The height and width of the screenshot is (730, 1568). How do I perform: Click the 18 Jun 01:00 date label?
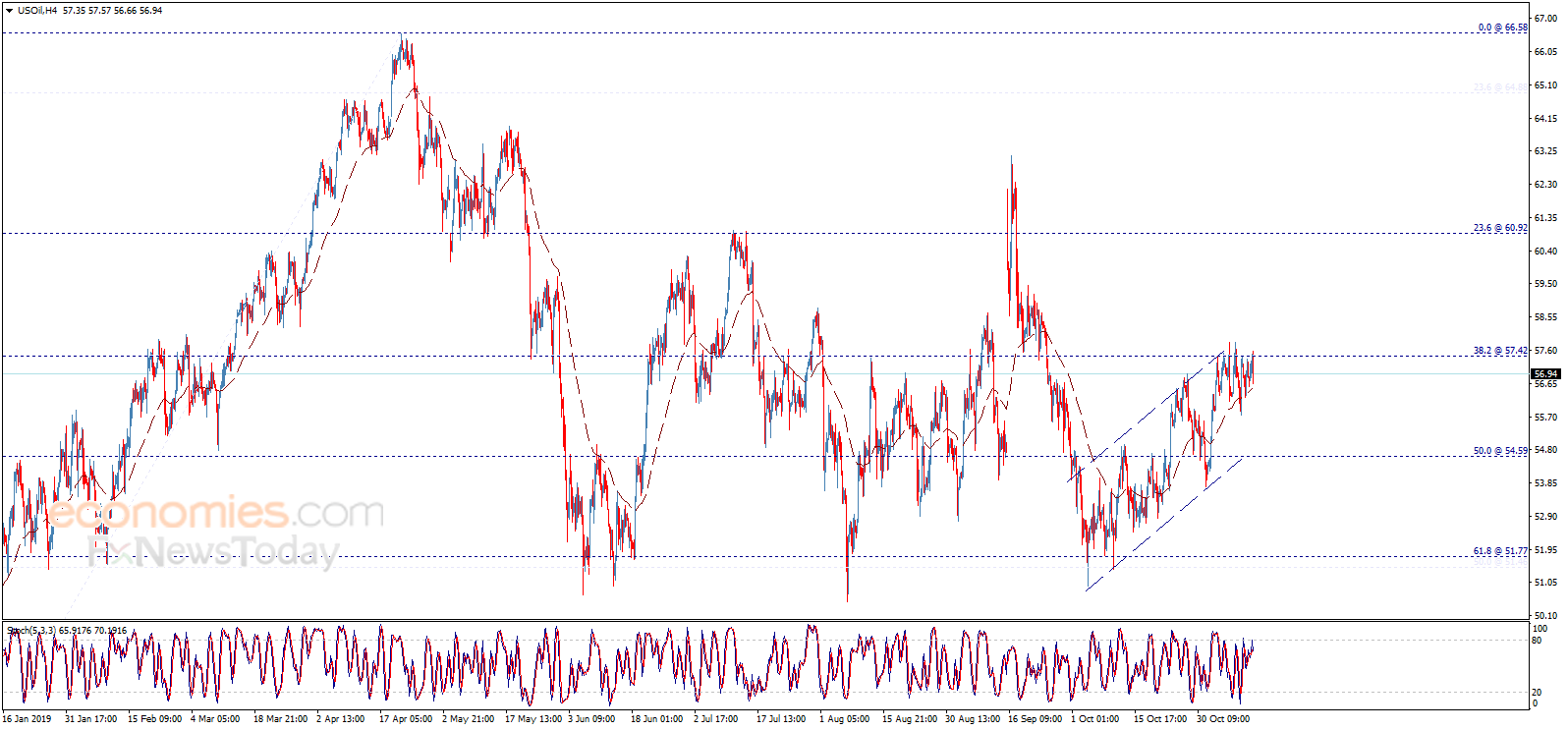656,719
